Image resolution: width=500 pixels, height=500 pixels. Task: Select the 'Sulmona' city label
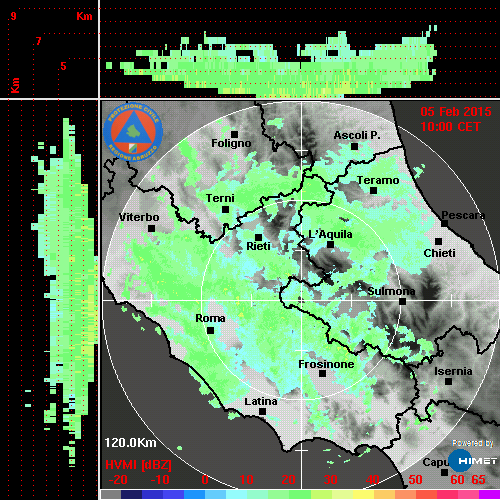pyautogui.click(x=391, y=291)
